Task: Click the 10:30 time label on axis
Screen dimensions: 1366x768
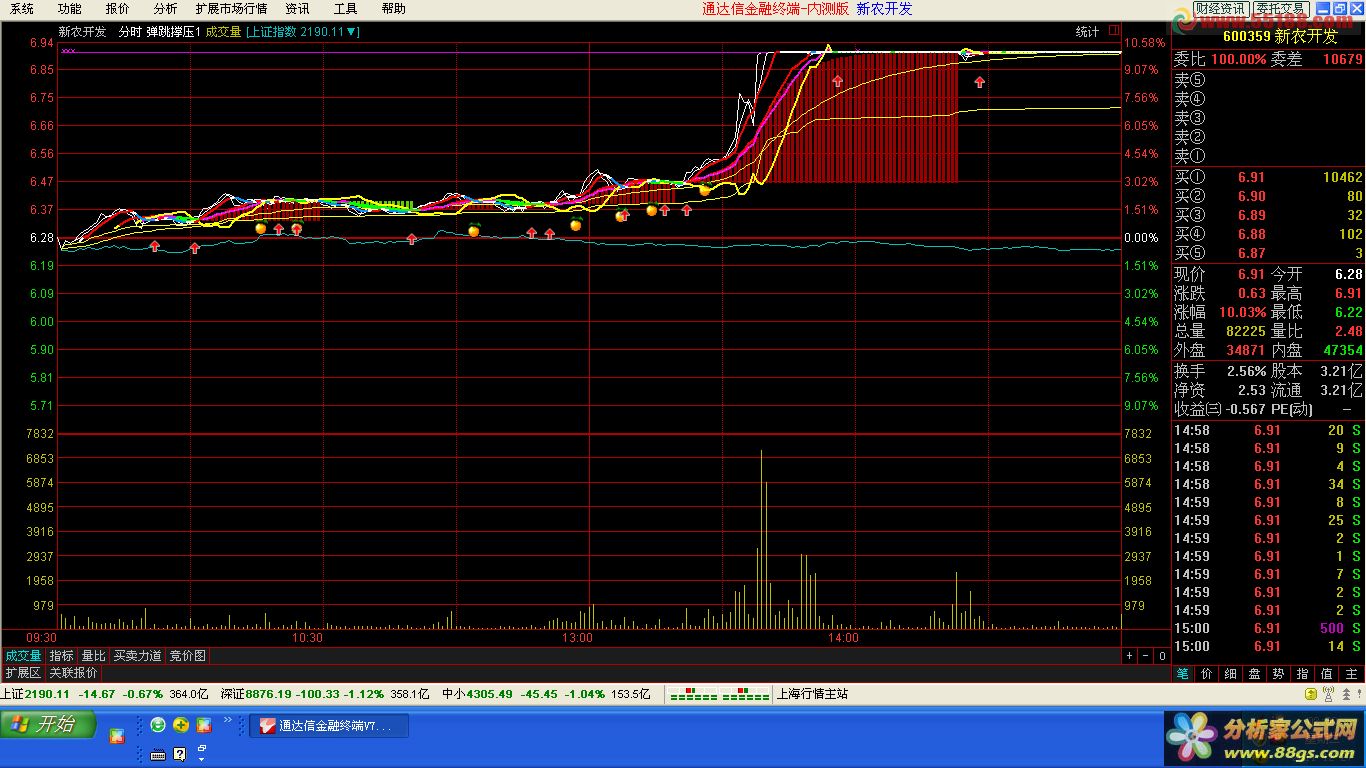Action: pyautogui.click(x=307, y=638)
